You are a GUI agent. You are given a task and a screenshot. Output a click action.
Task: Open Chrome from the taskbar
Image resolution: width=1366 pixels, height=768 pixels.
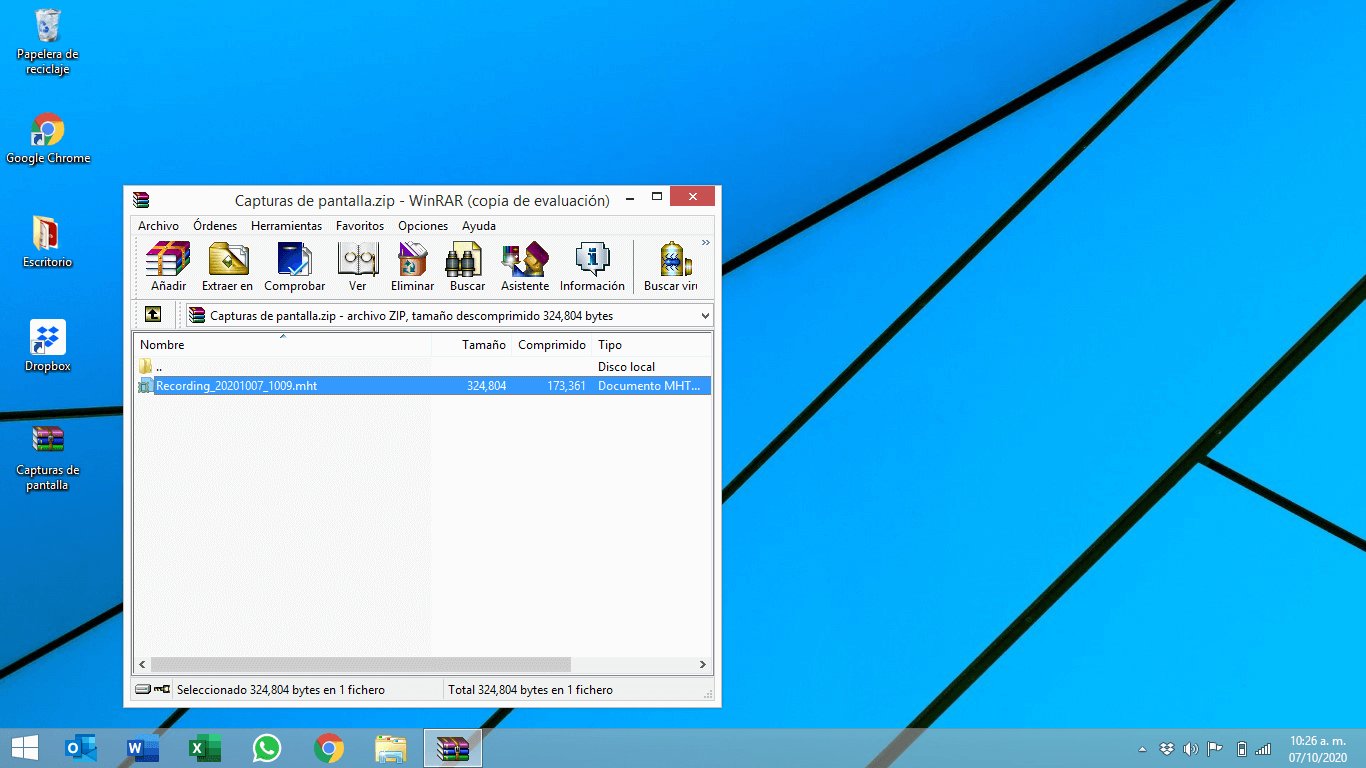(x=329, y=748)
